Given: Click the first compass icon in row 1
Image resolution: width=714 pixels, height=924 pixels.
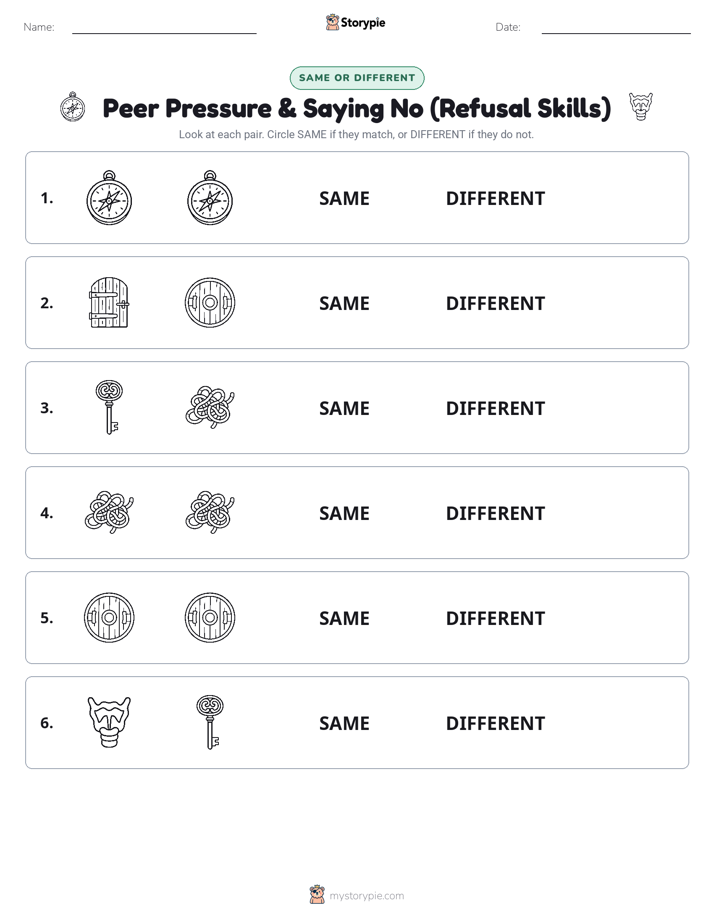Looking at the screenshot, I should (x=109, y=198).
